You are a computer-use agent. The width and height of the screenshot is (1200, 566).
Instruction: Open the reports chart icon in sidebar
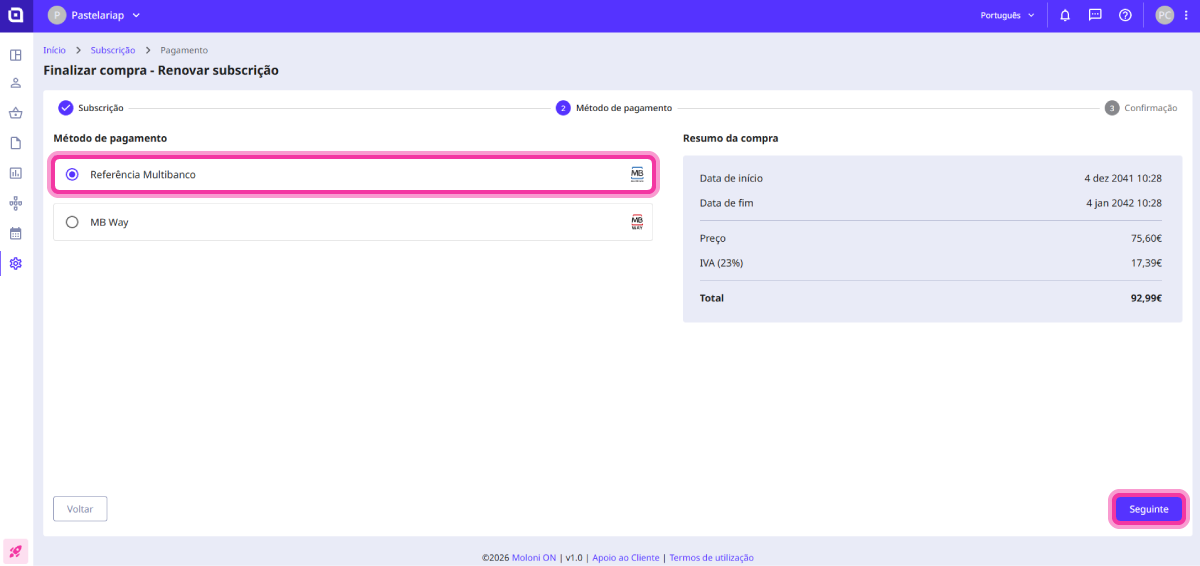coord(15,173)
